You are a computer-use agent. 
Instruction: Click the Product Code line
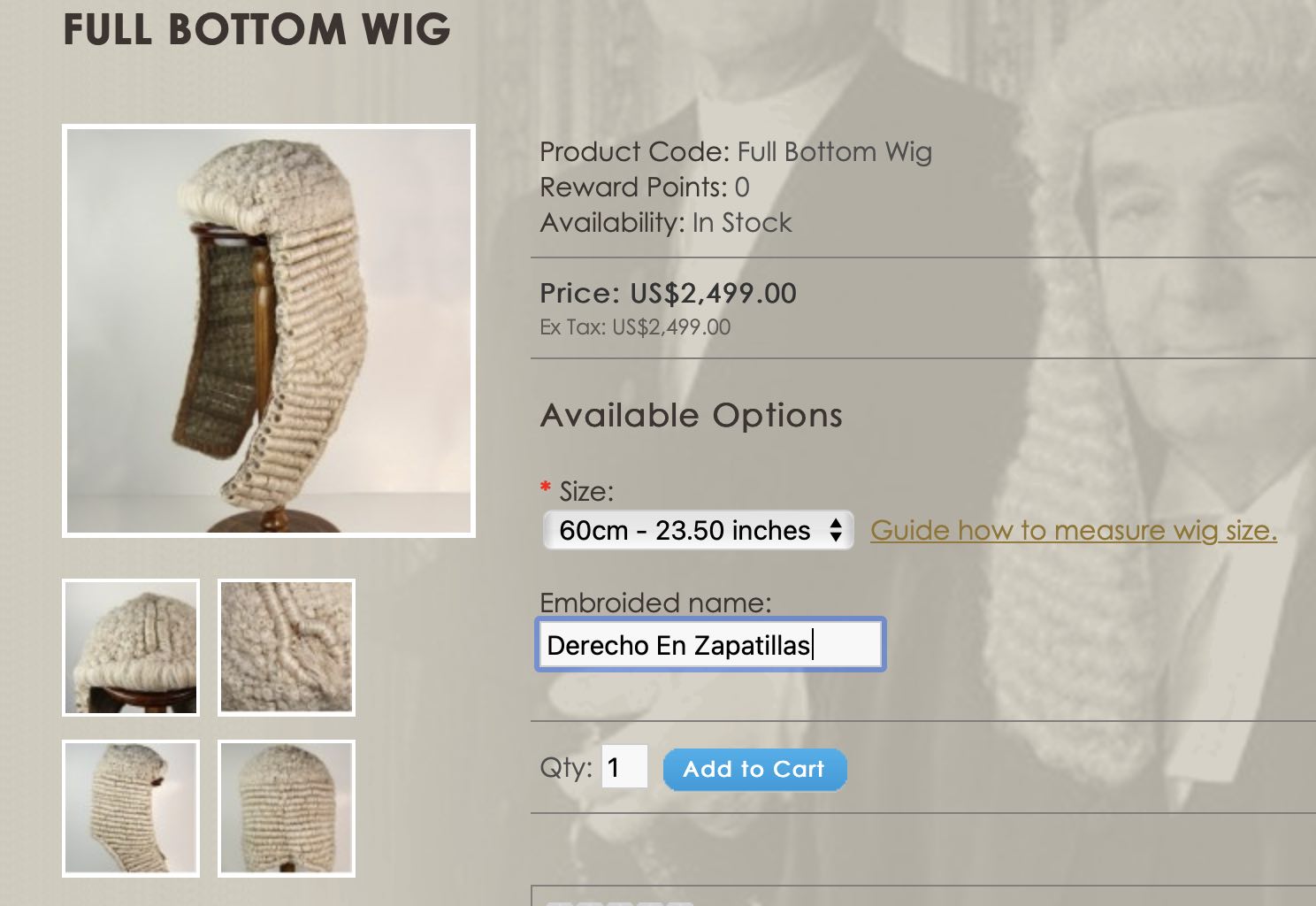point(735,151)
